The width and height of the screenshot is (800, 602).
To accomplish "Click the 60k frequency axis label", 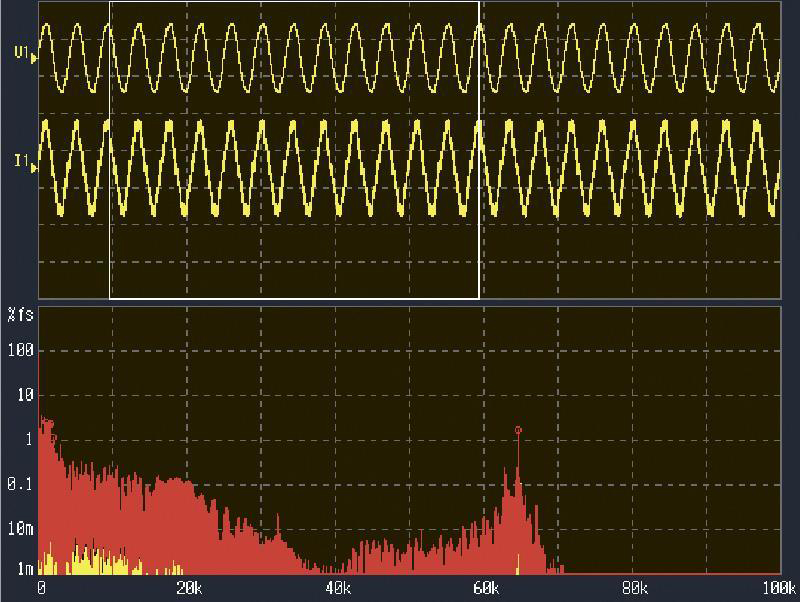I will [x=485, y=587].
